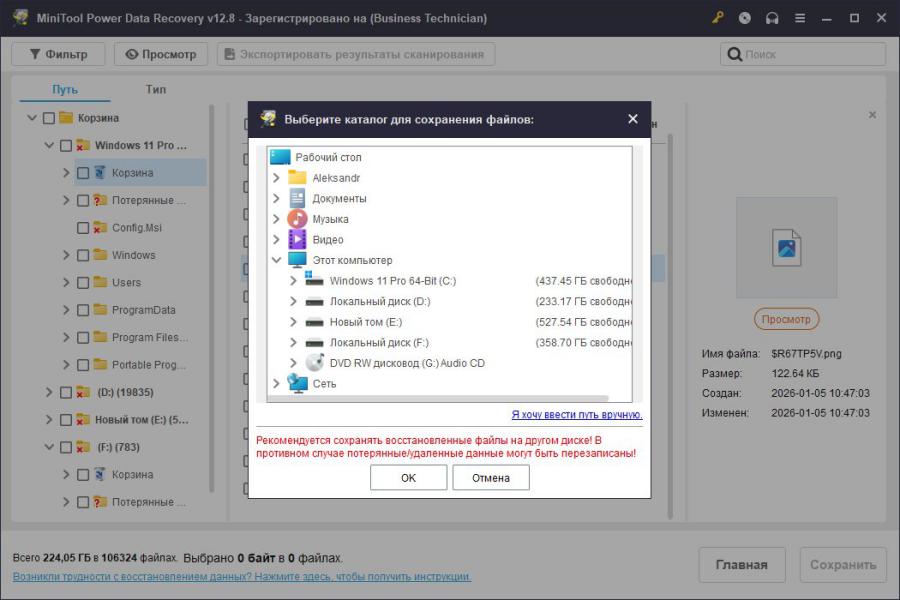This screenshot has height=600, width=900.
Task: Select the Music folder icon in dialog
Action: click(x=297, y=219)
